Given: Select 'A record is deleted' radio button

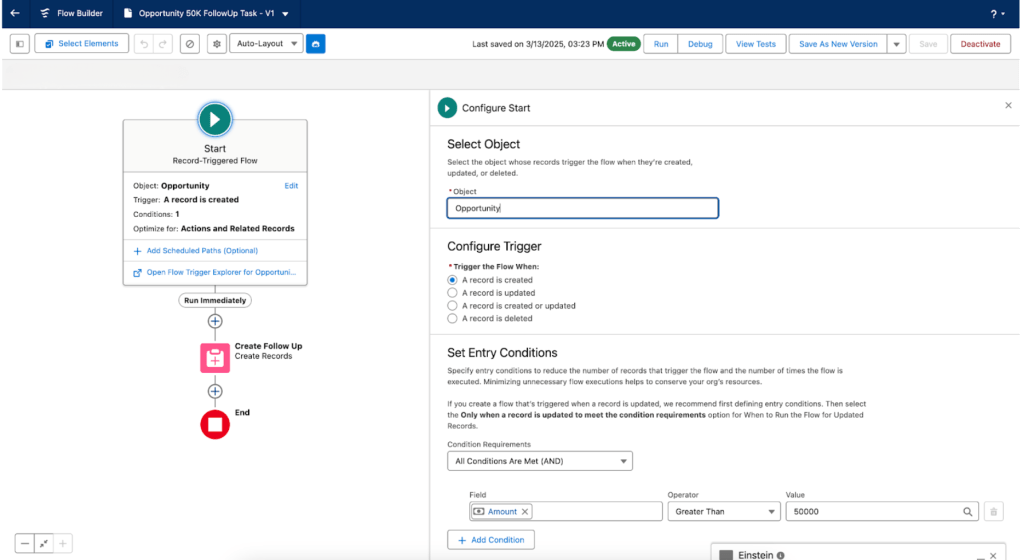Looking at the screenshot, I should [453, 319].
